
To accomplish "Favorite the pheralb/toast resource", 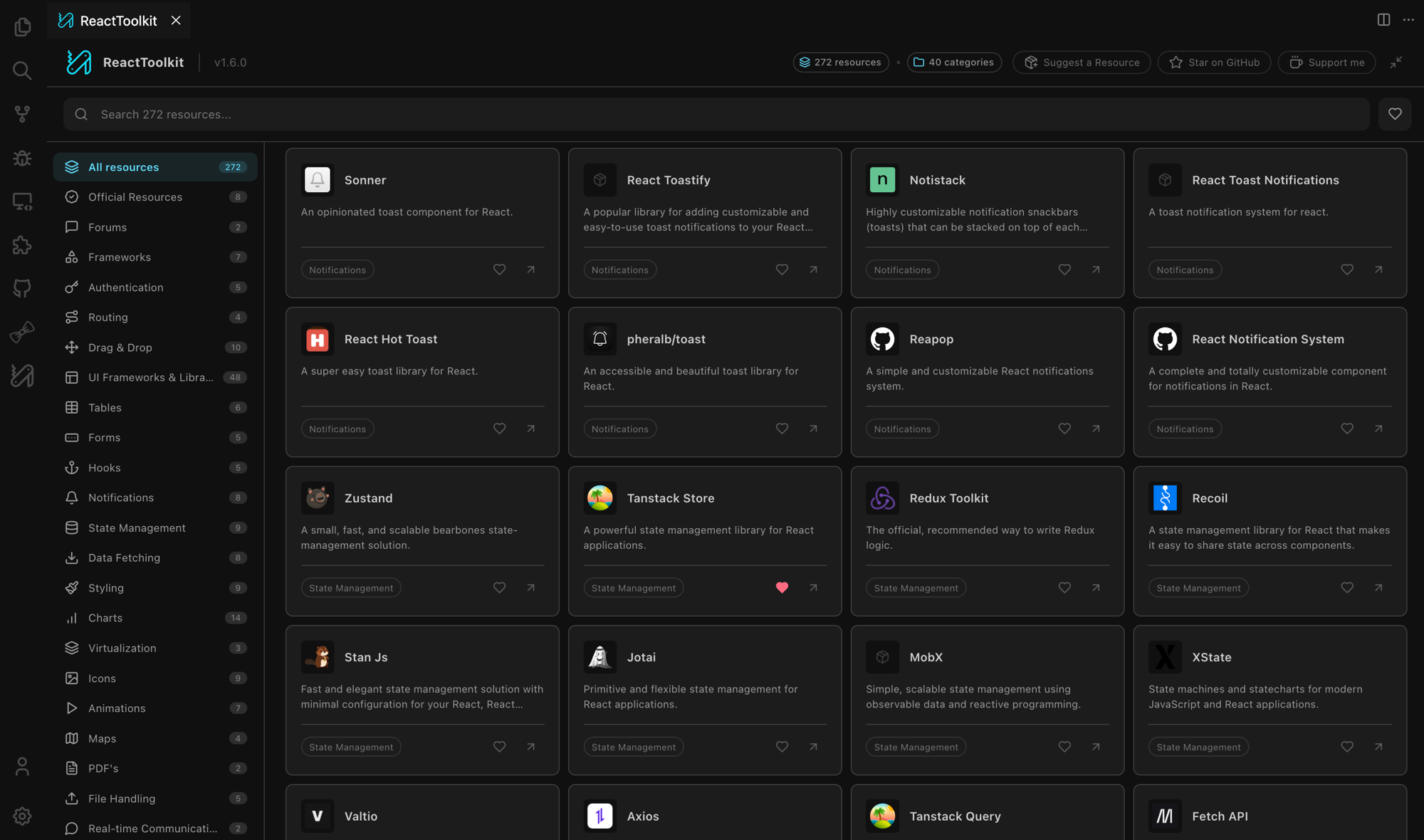I will point(782,429).
